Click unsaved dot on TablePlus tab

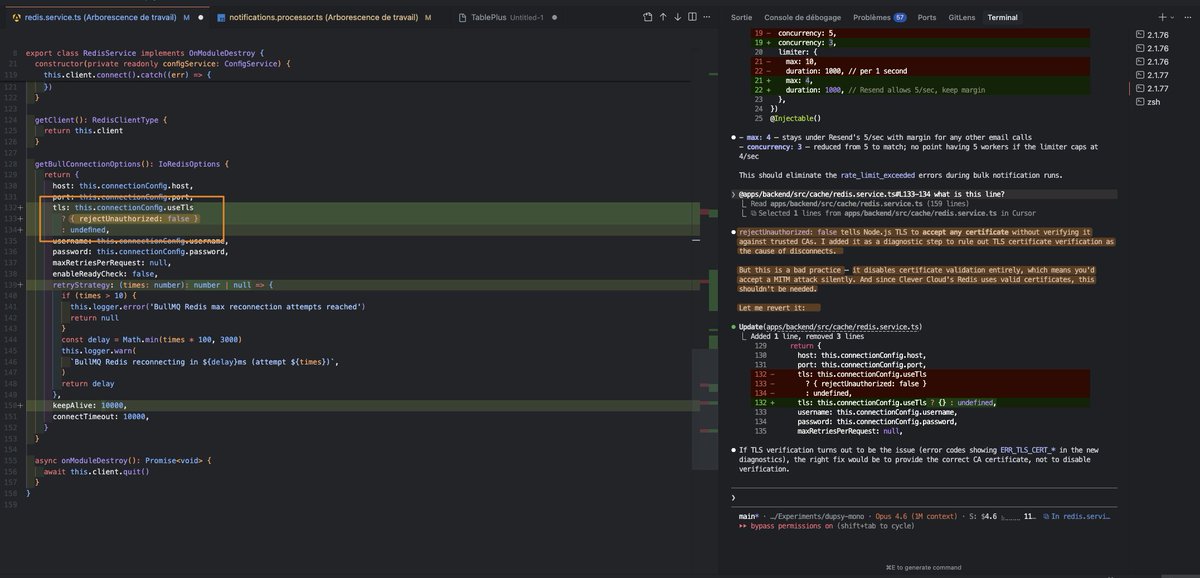coord(554,17)
